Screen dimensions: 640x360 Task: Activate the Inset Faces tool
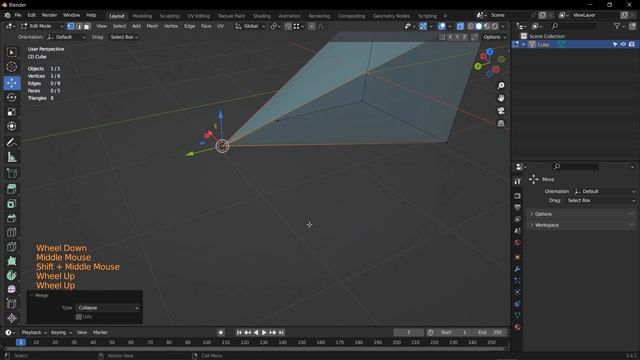click(x=11, y=203)
